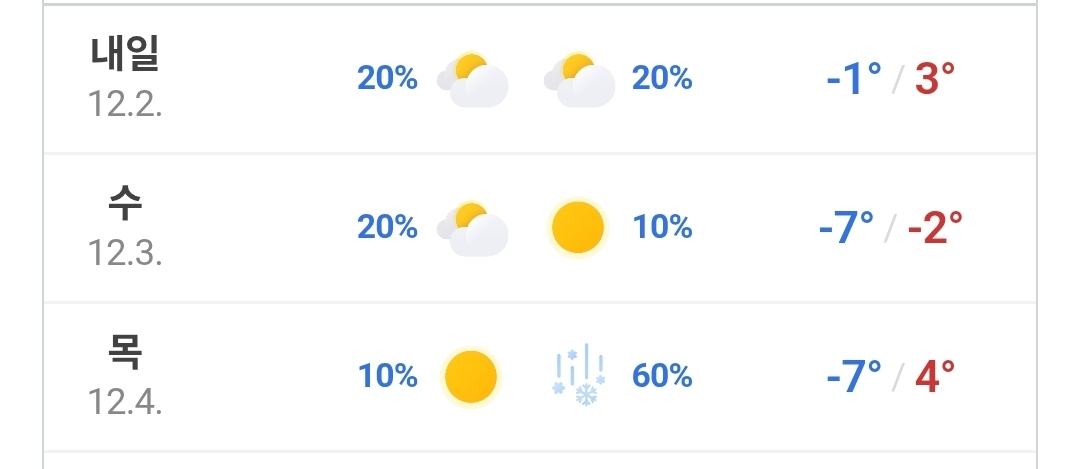Click Wednesday's afternoon 10% precipitation chance
Viewport: 1080px width, 469px height.
click(662, 228)
